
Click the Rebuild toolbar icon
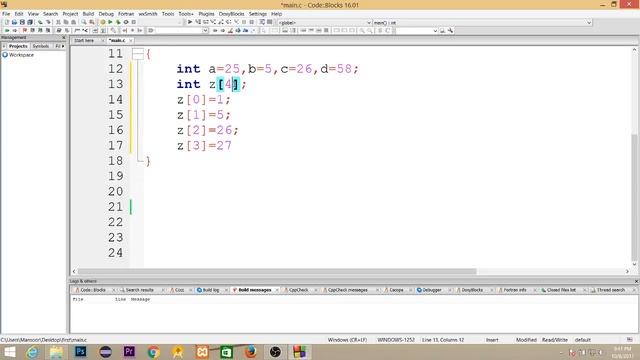[126, 22]
